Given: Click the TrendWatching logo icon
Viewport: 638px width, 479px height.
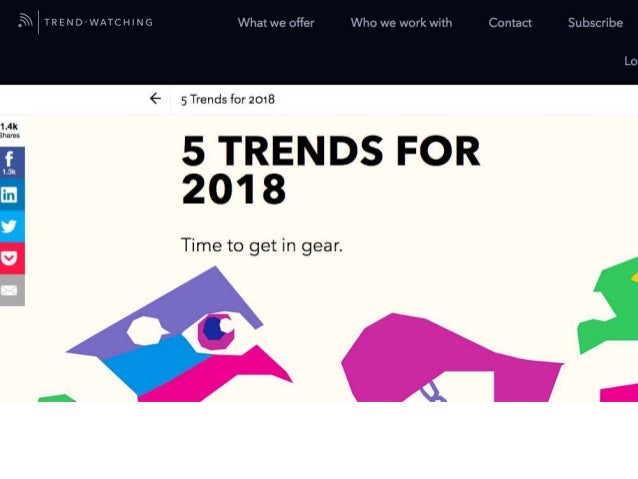Looking at the screenshot, I should [25, 21].
